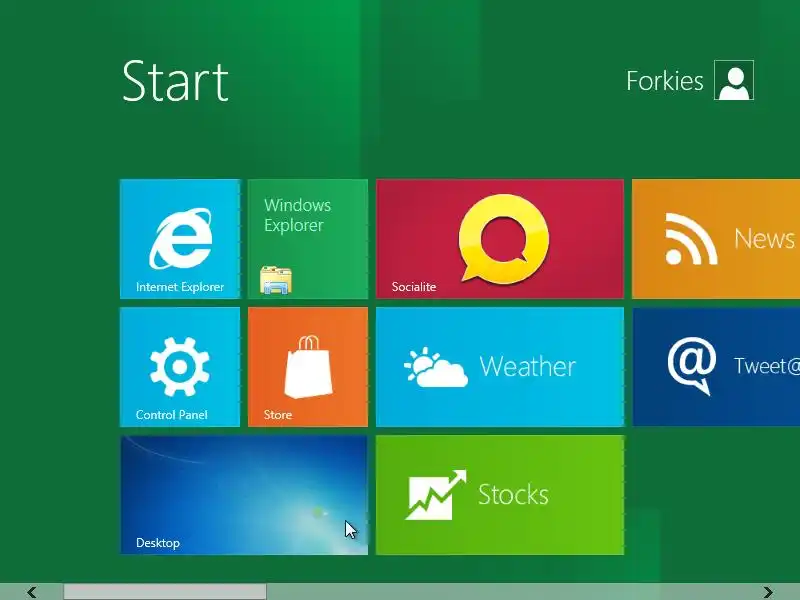This screenshot has height=600, width=800.
Task: Click the horizontal scrollbar thumb
Action: (x=165, y=592)
